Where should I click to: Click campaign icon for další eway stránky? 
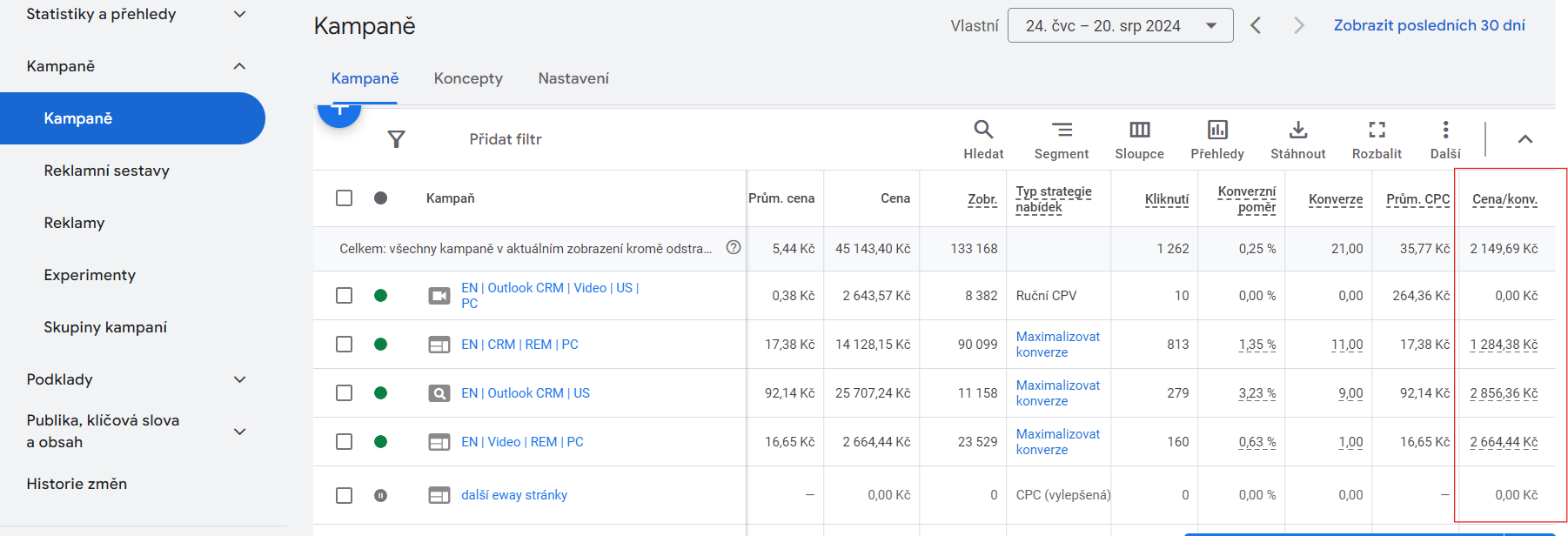(x=439, y=495)
